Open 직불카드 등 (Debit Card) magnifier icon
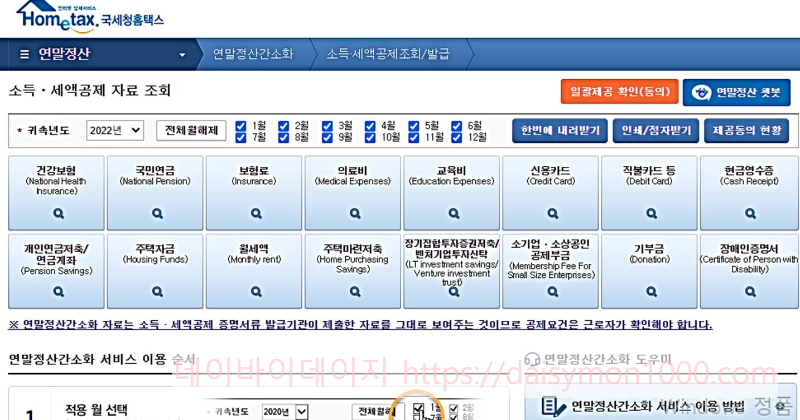Viewport: 800px width, 420px height. point(652,213)
